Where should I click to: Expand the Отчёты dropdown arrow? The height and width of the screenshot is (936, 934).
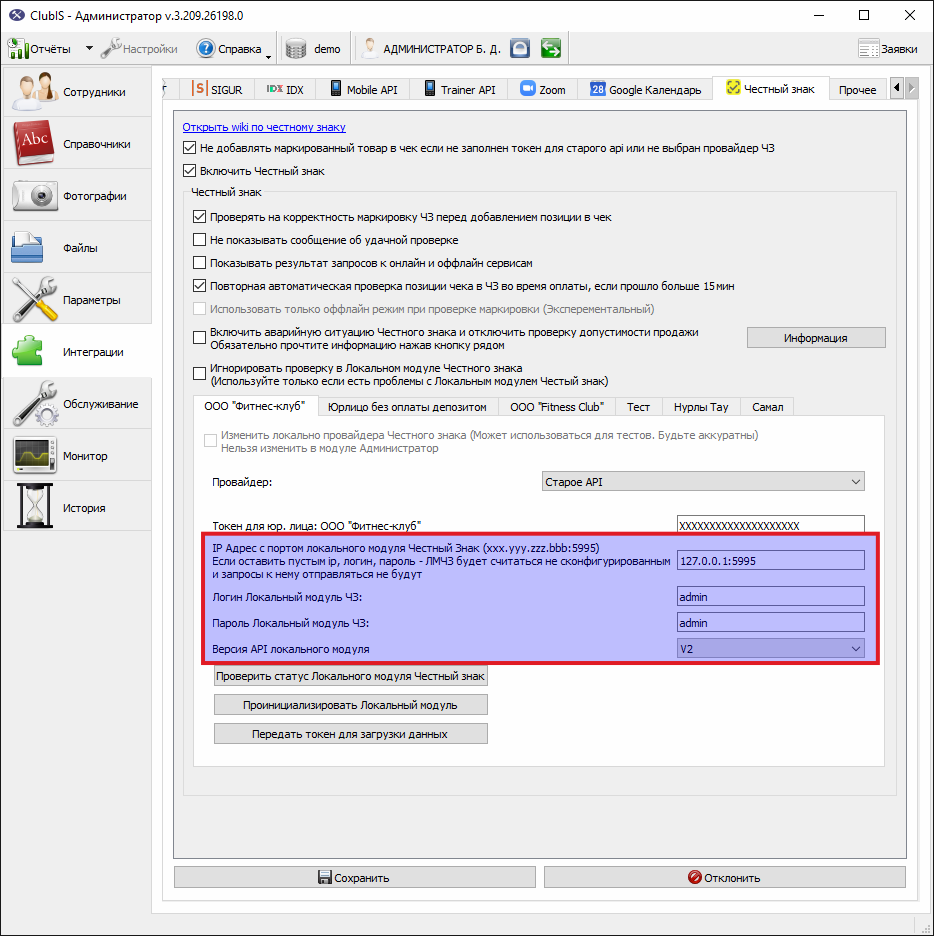pyautogui.click(x=89, y=48)
